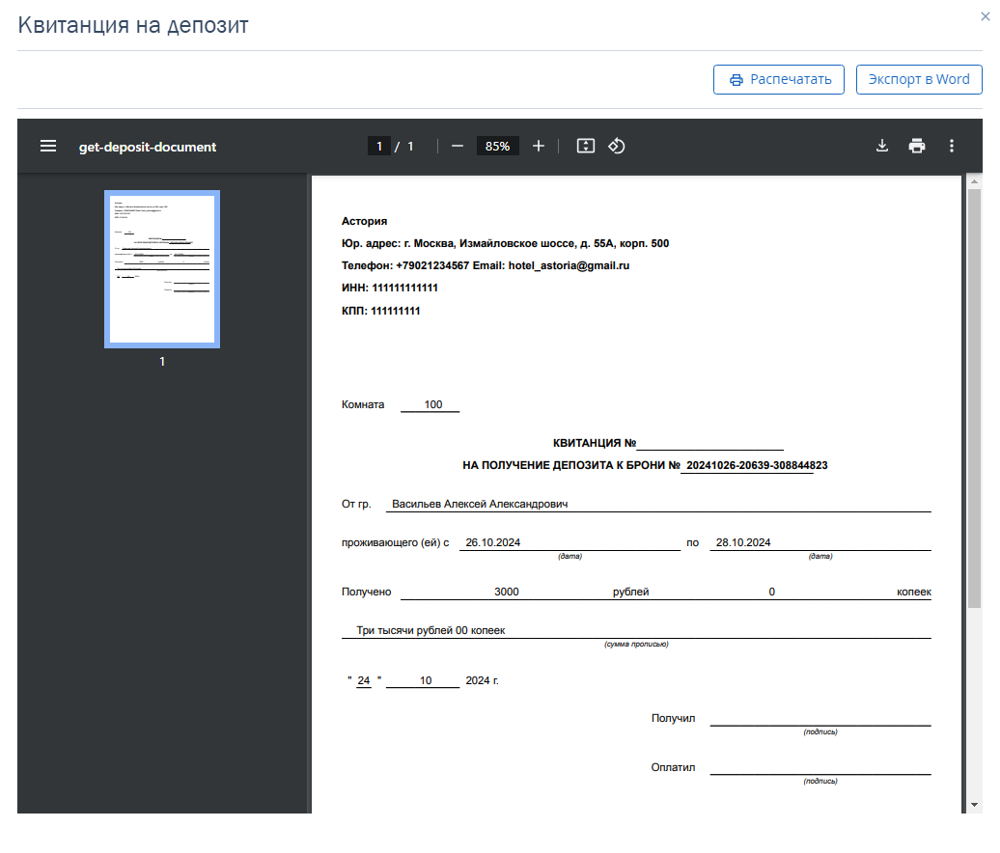1000x853 pixels.
Task: Click the page number input field
Action: 379,146
